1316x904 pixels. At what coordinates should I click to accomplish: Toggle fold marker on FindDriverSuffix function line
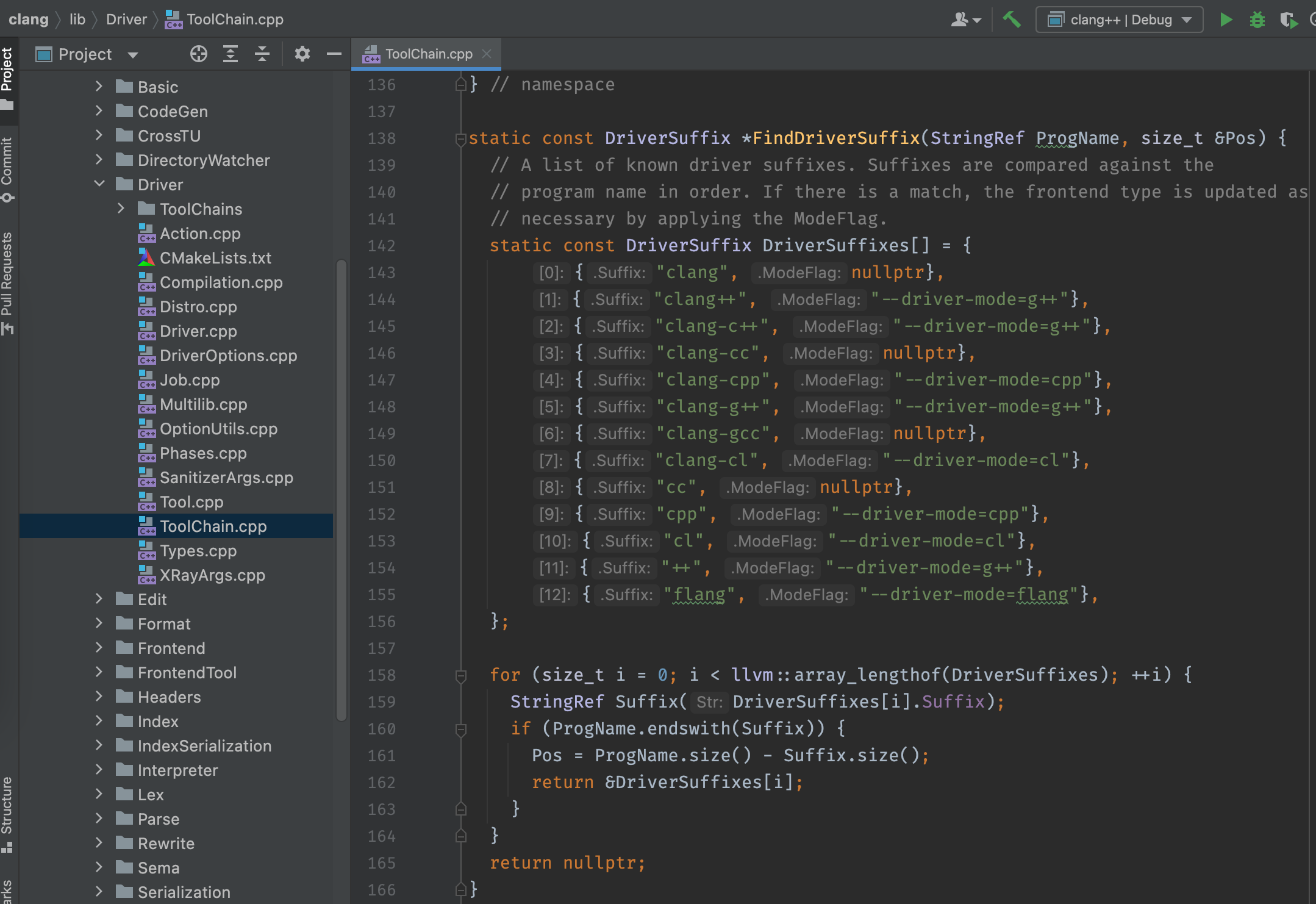pos(461,139)
